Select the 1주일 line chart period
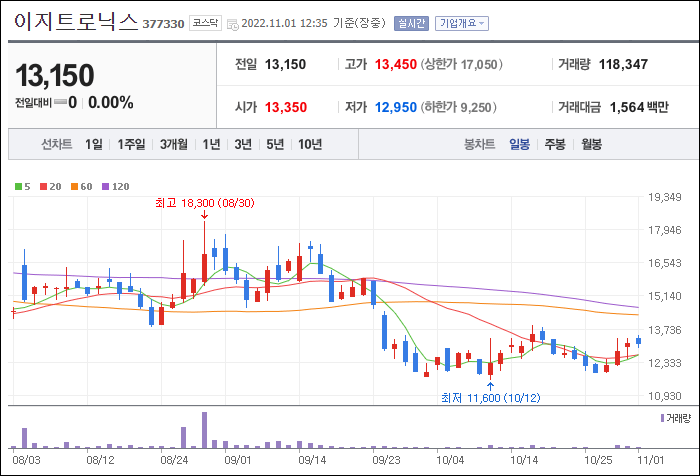Viewport: 700px width, 476px height. 131,144
